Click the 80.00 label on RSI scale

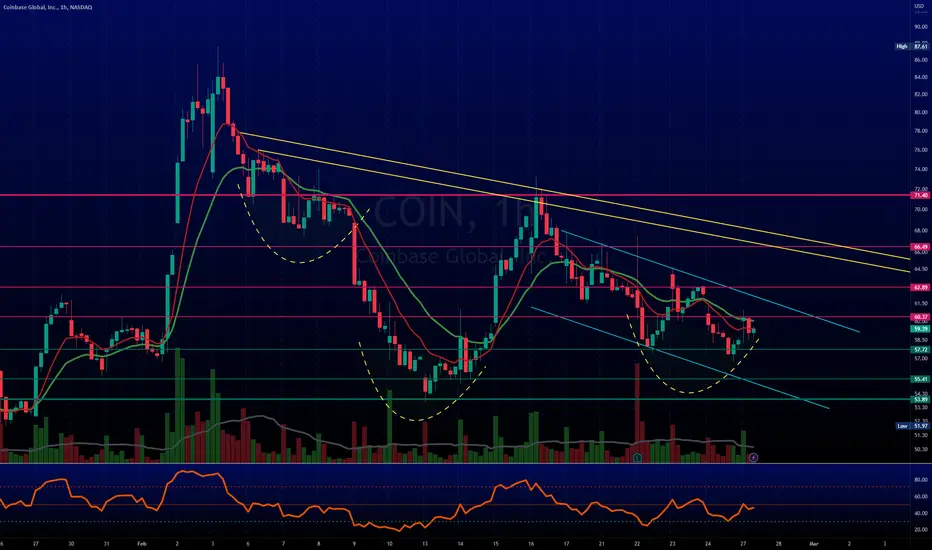point(921,479)
